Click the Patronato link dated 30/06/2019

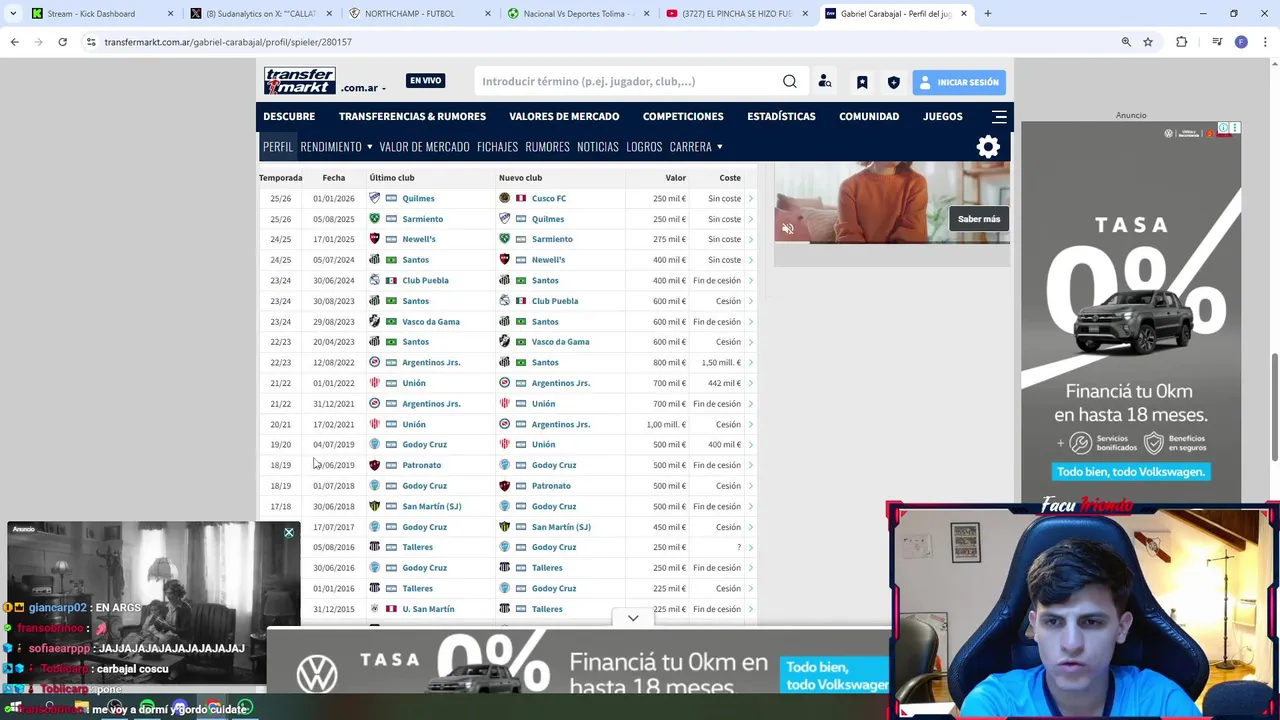point(421,465)
